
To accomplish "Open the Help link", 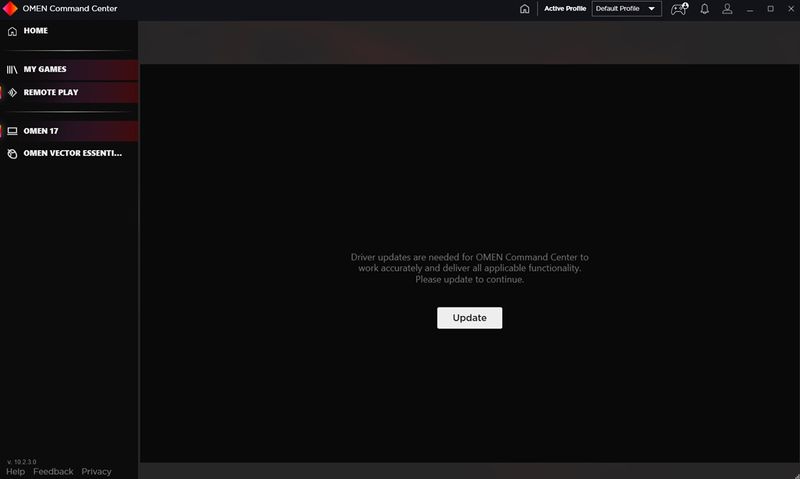I will (15, 471).
